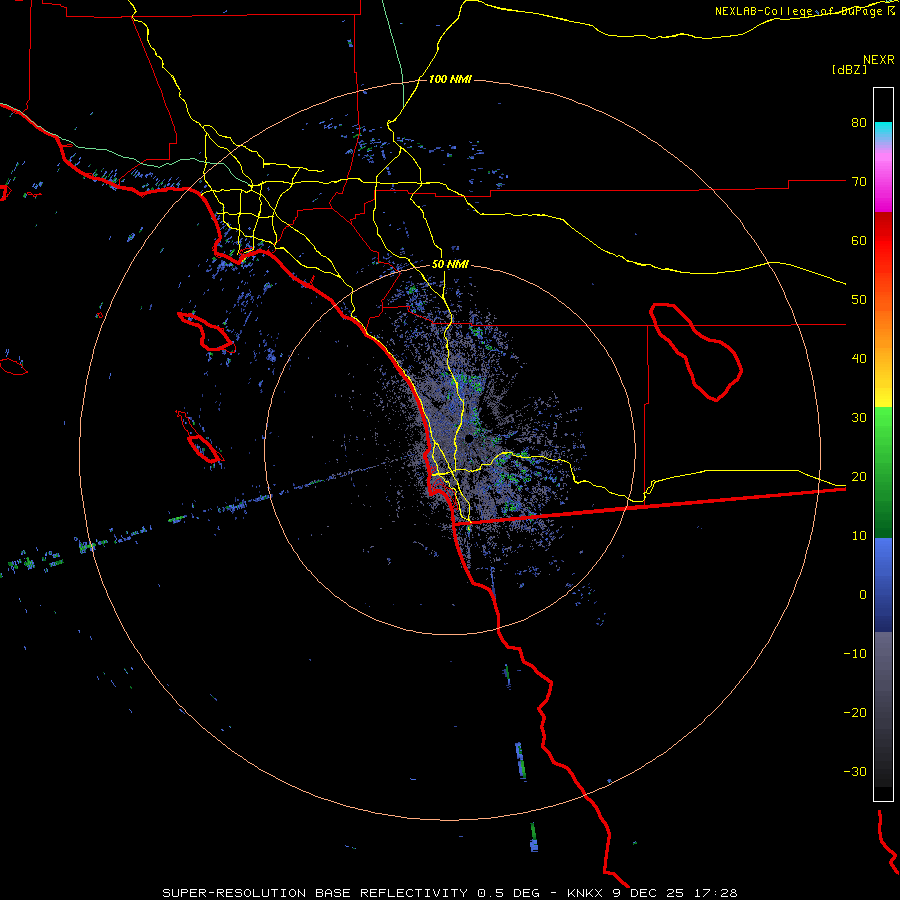Click the 70 value on the dBZ scale
The width and height of the screenshot is (900, 900).
[859, 182]
